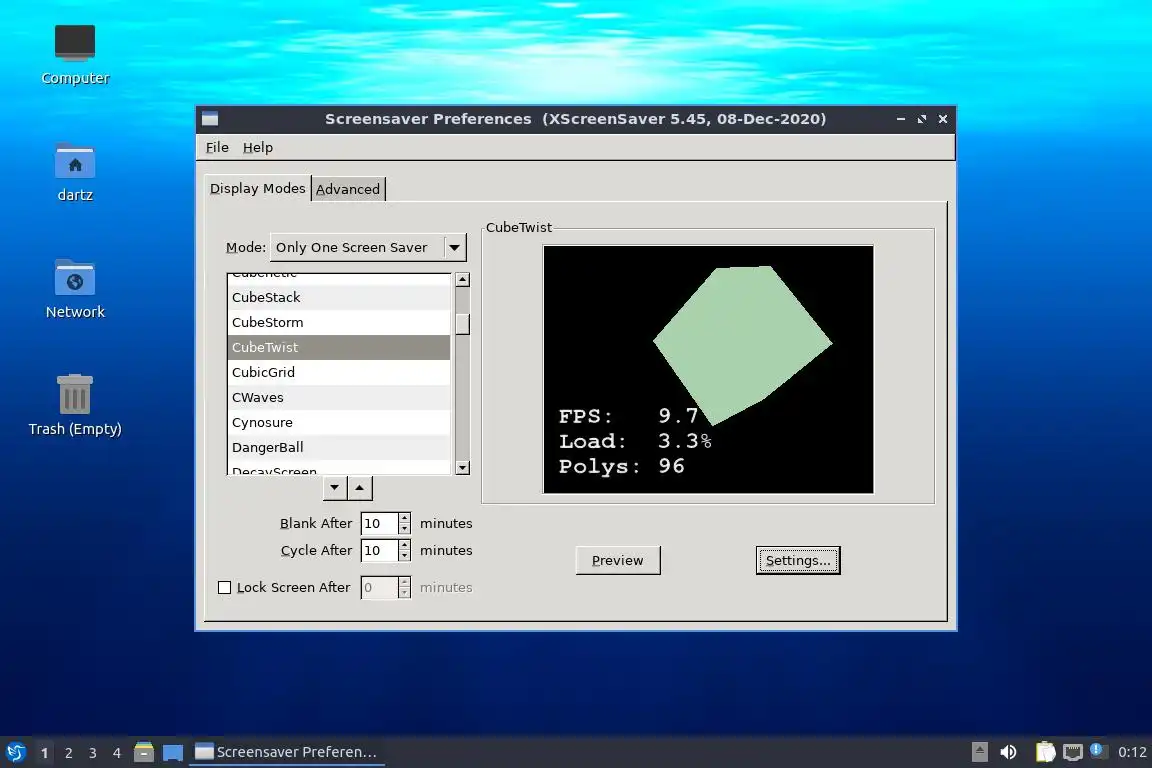Open the Help menu

tap(258, 147)
